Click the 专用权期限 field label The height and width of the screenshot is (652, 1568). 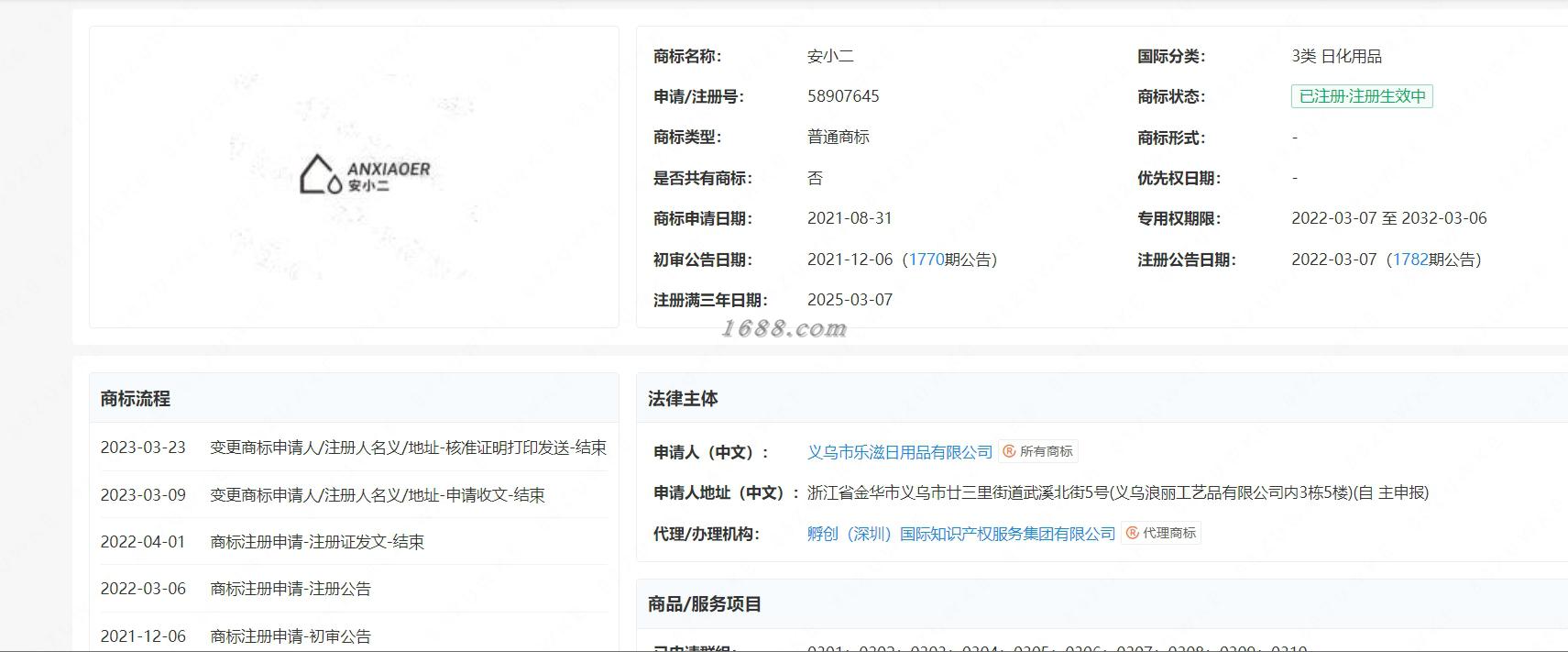point(1179,218)
